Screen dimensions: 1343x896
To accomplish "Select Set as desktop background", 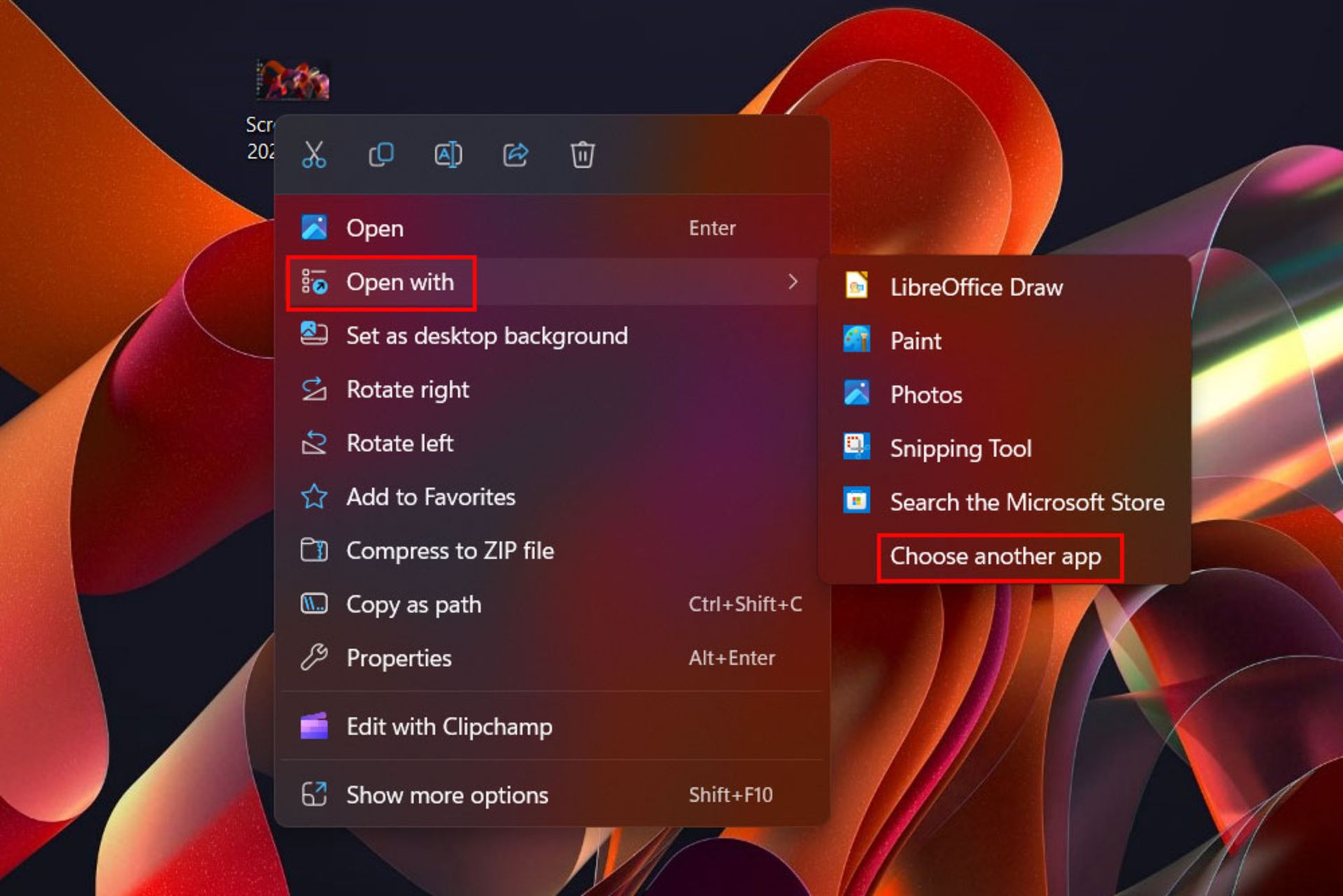I will pos(552,336).
